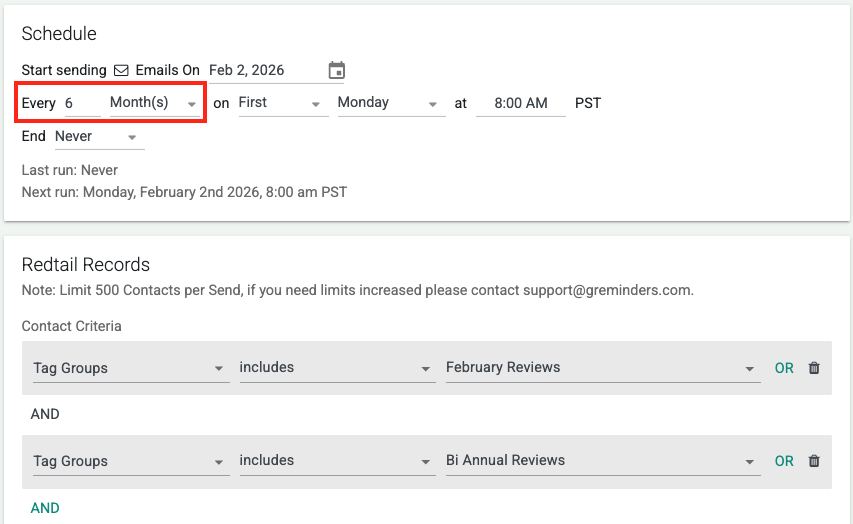
Task: Open includes operator in Bi Annual Reviews row
Action: pos(335,461)
